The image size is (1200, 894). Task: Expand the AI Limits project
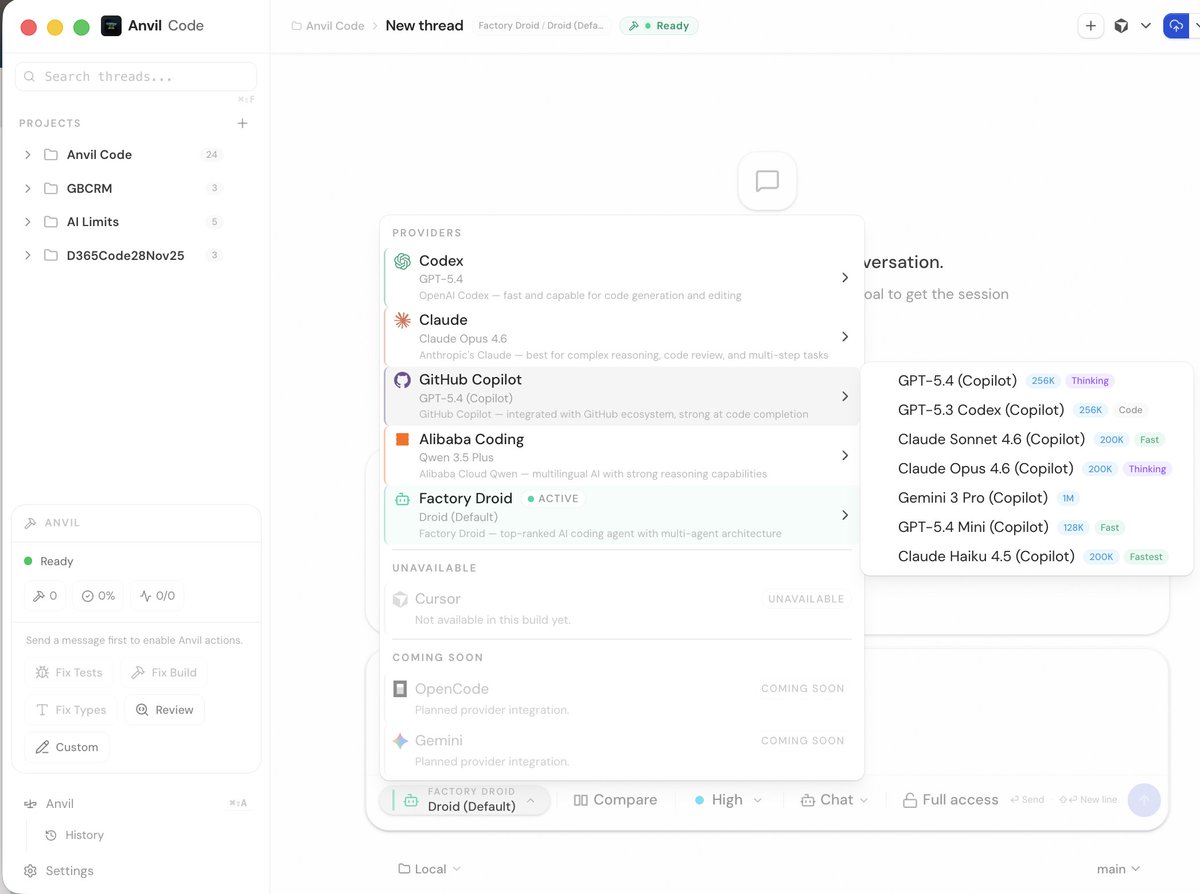(x=28, y=222)
